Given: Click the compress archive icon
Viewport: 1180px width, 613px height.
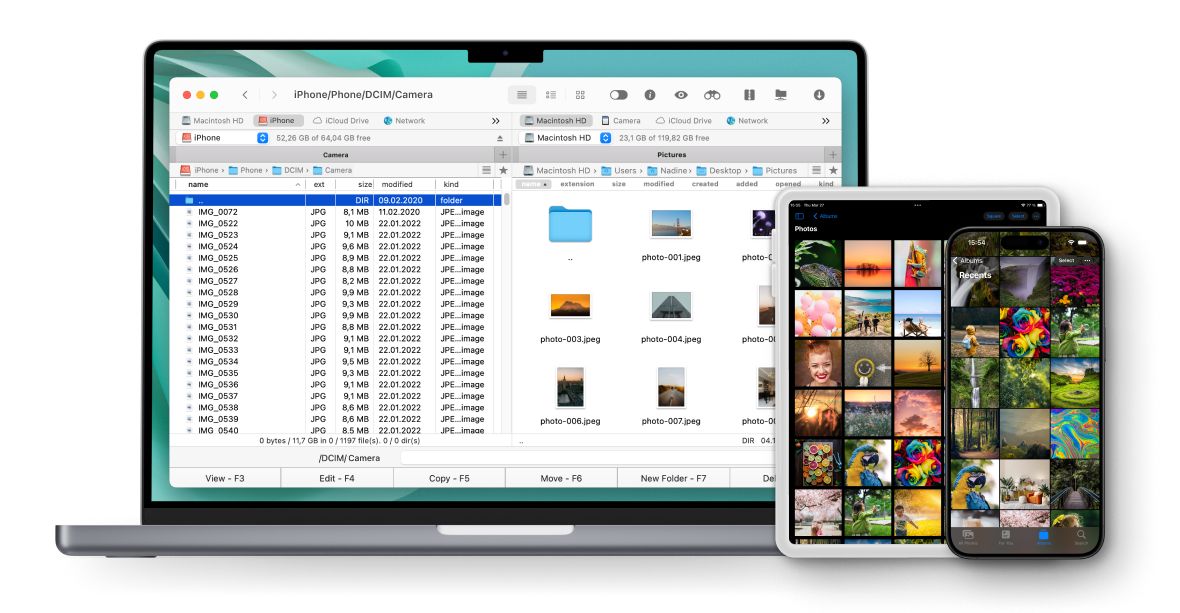Looking at the screenshot, I should point(750,95).
